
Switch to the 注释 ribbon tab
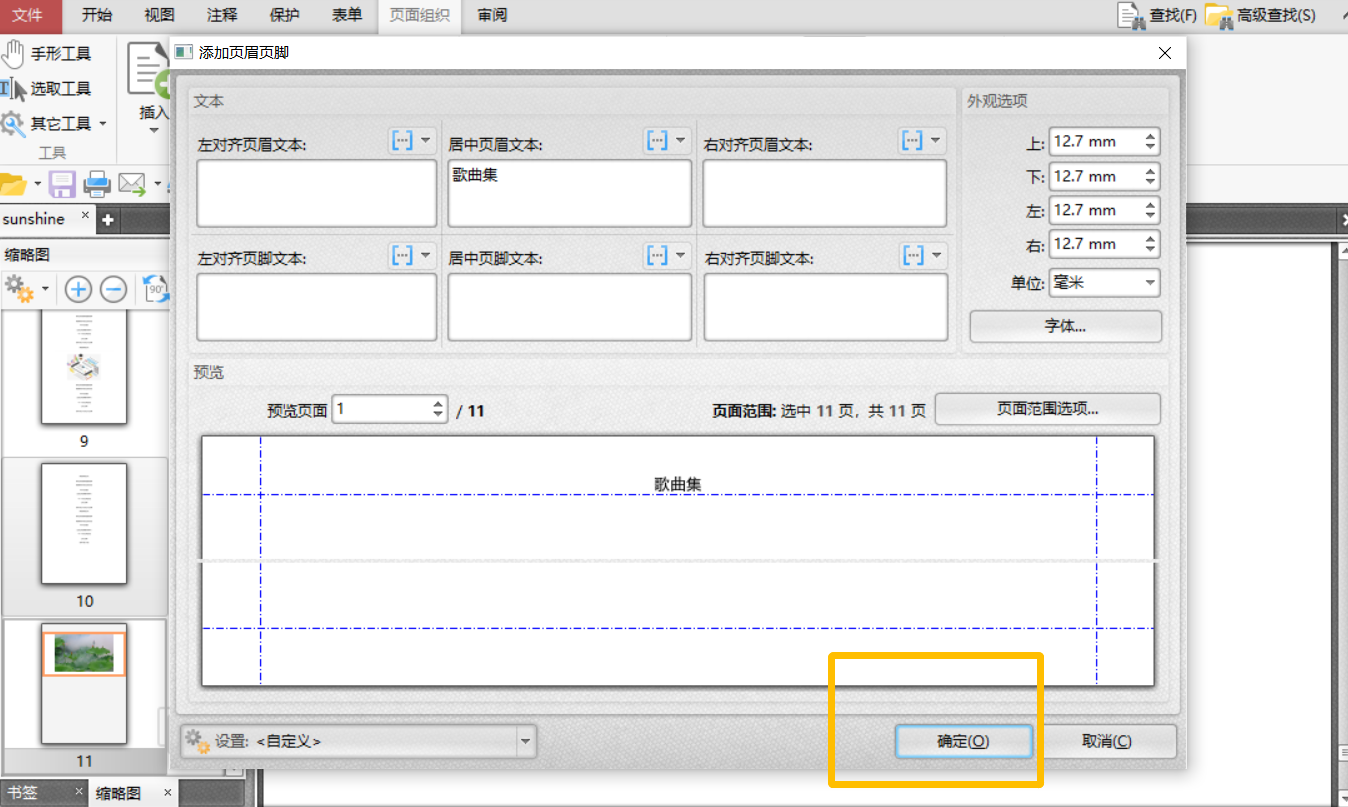(222, 15)
